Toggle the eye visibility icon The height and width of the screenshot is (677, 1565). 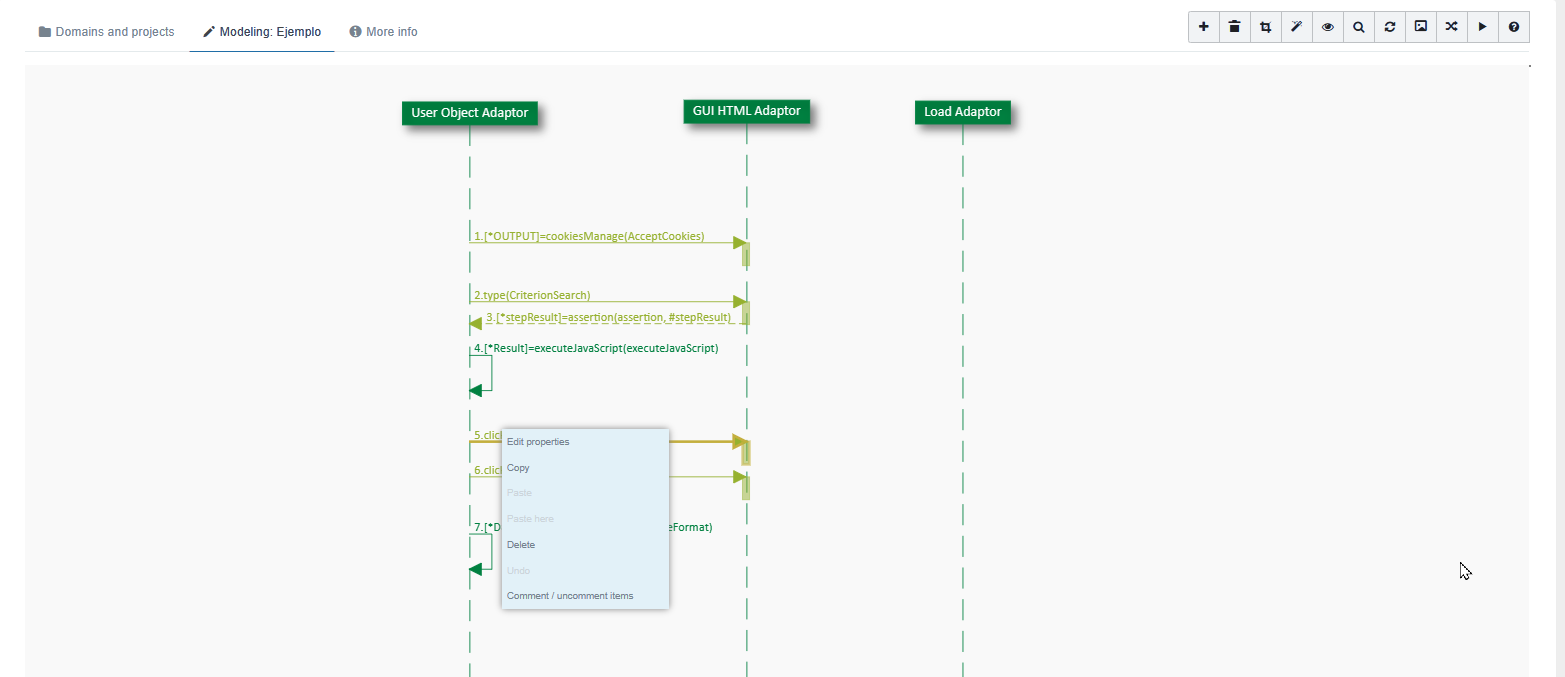1327,27
